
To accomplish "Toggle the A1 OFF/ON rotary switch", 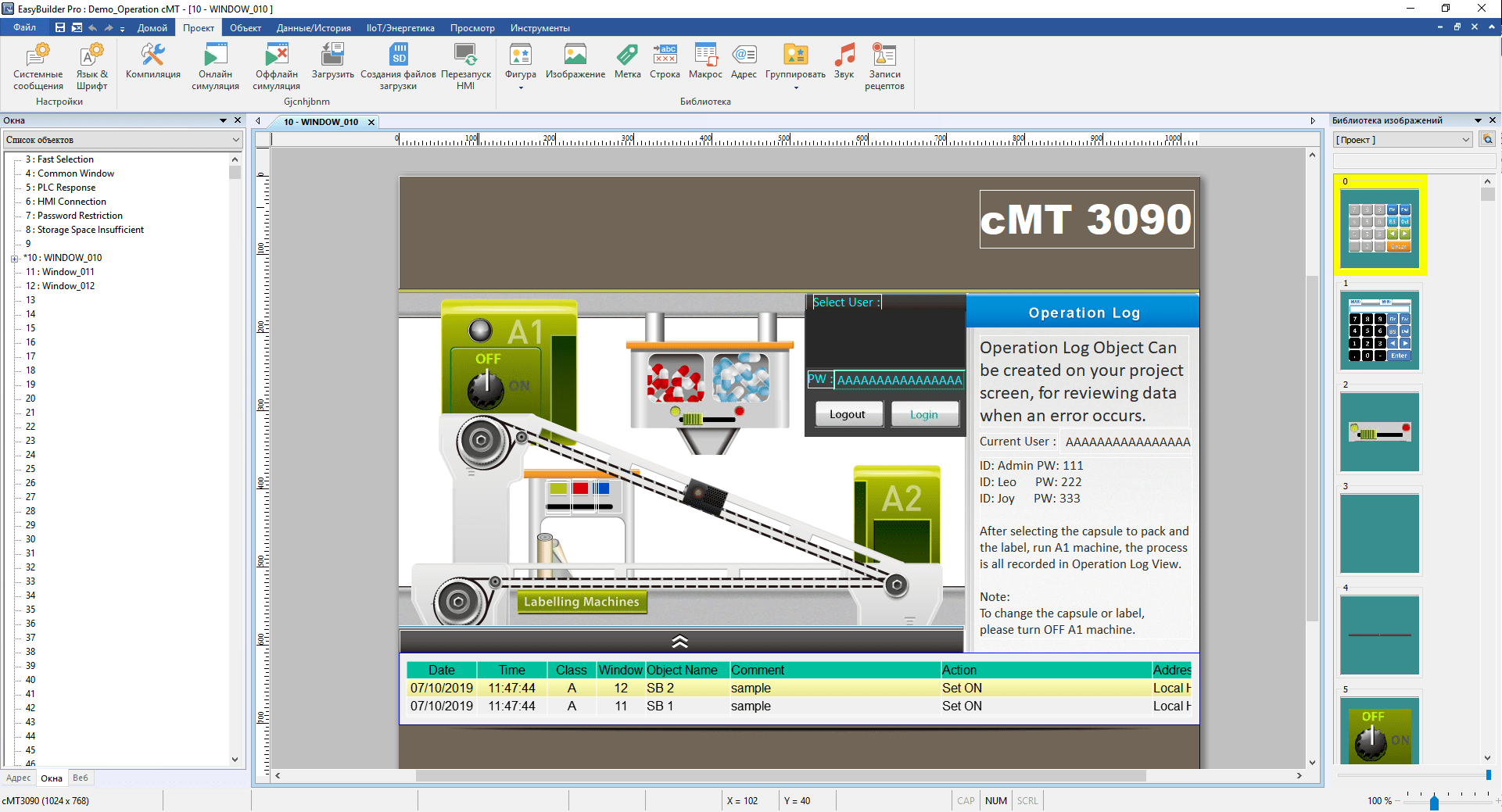I will tap(486, 387).
